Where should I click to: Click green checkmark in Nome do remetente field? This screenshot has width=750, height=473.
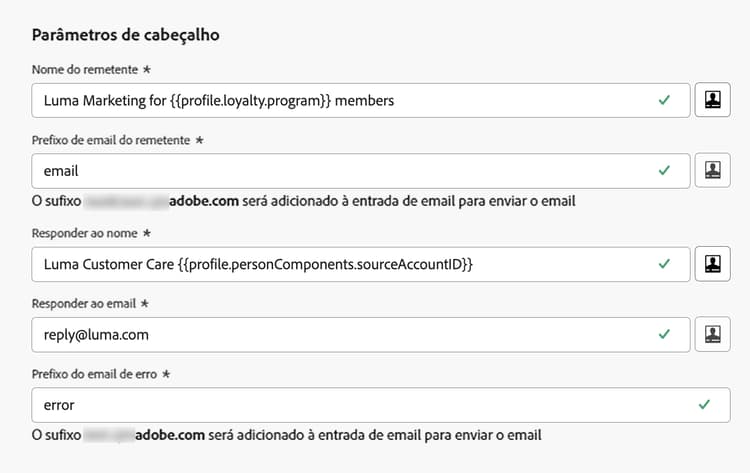665,101
